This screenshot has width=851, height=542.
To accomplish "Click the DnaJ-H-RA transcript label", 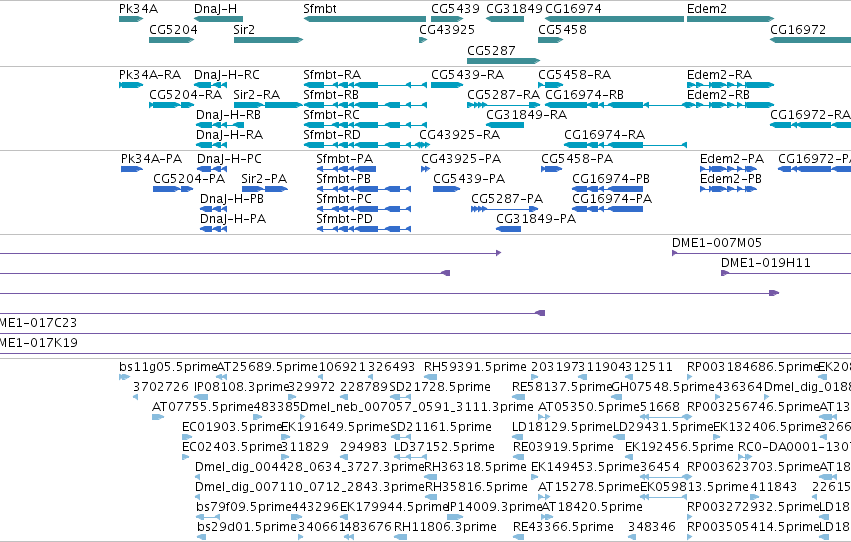I will coord(230,135).
